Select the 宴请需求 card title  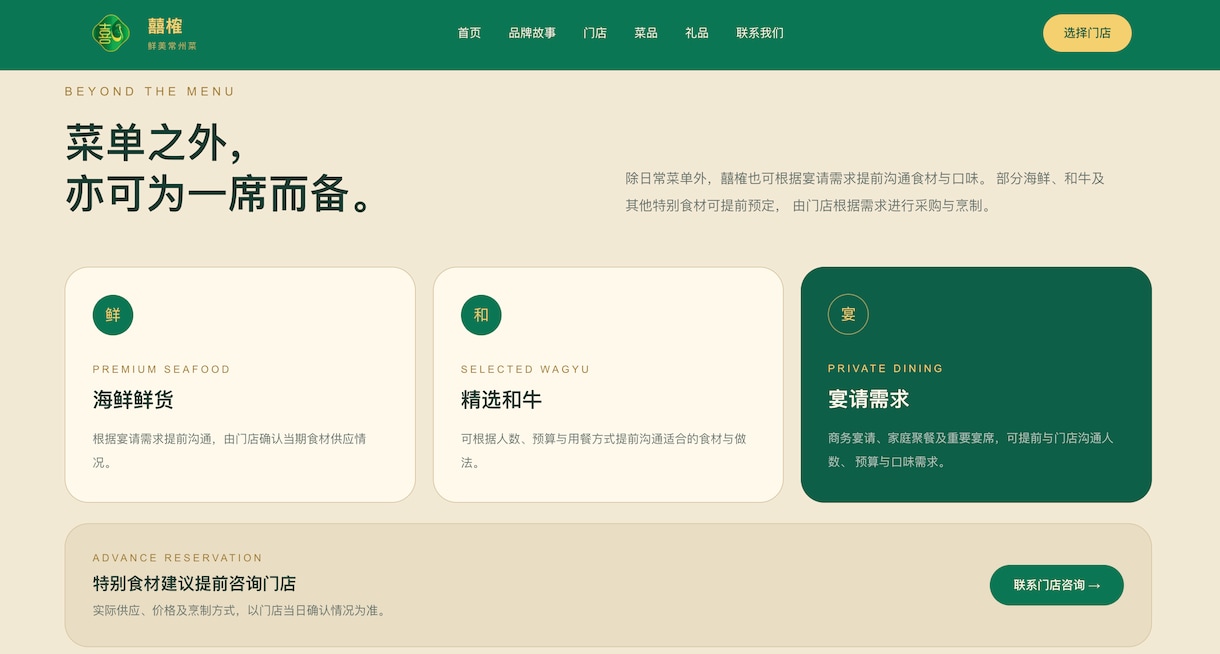click(868, 399)
